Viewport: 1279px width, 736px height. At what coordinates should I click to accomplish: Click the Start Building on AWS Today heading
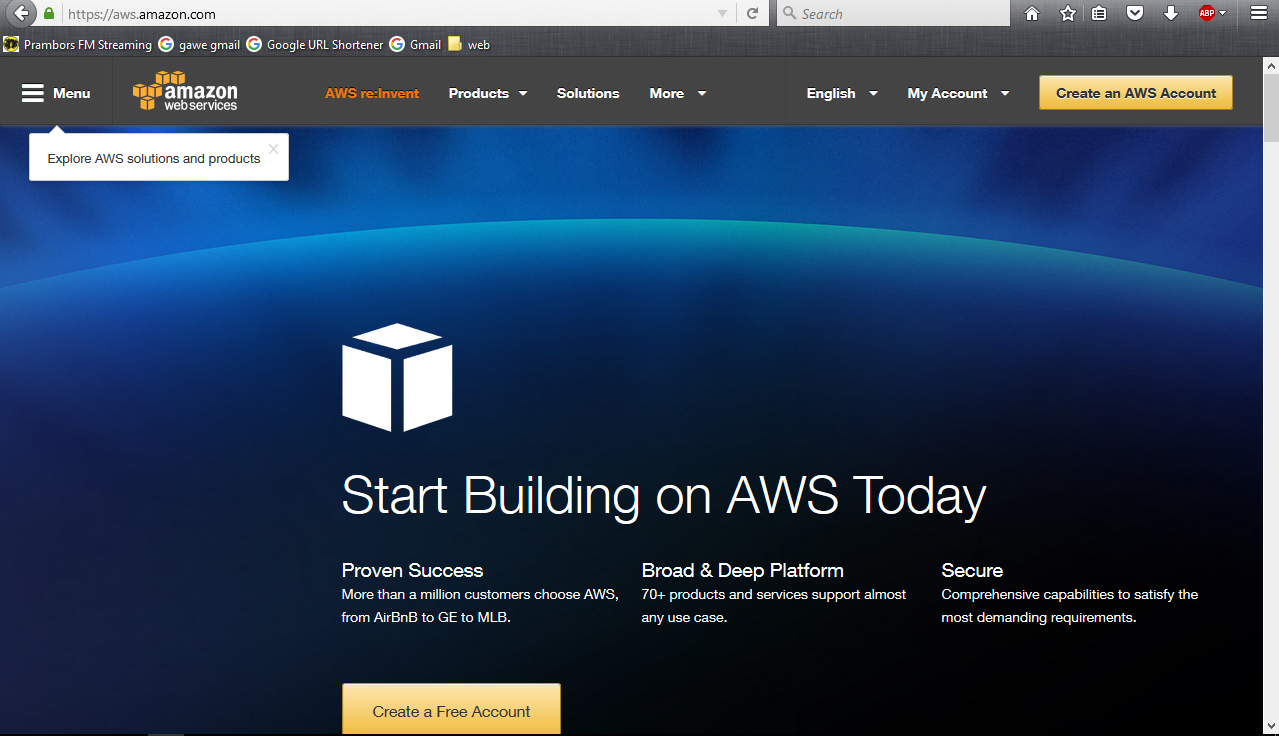[664, 495]
